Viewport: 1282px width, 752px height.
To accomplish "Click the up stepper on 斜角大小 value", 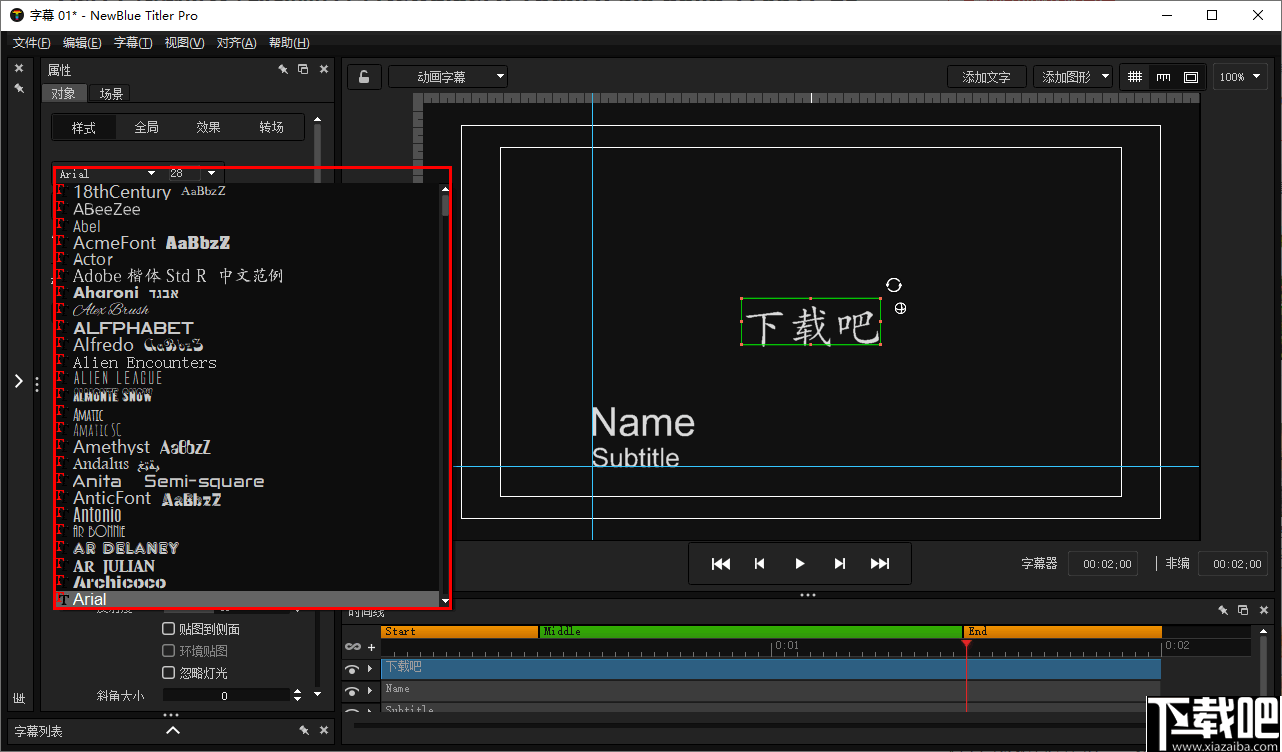I will 297,690.
